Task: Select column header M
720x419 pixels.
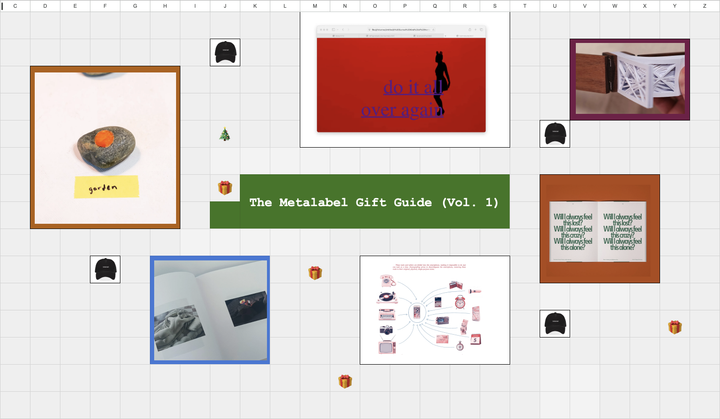Action: click(315, 6)
